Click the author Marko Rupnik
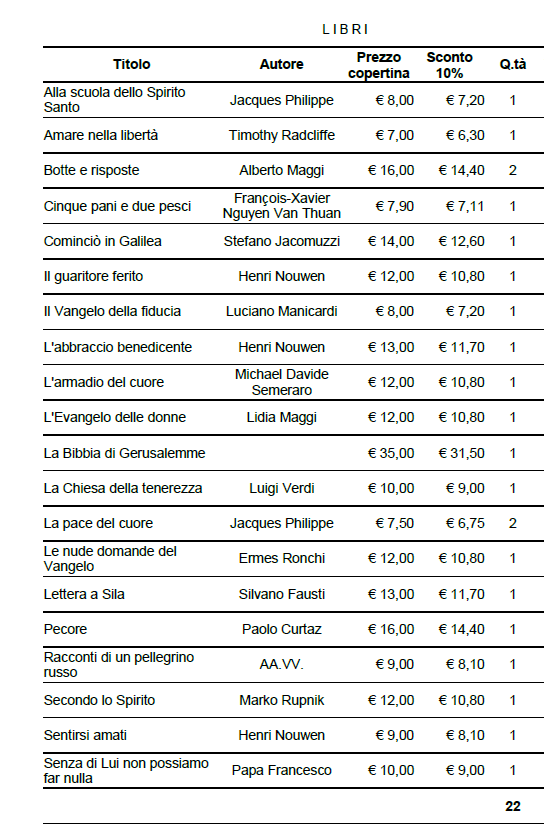Viewport: 544px width, 839px height. [281, 700]
